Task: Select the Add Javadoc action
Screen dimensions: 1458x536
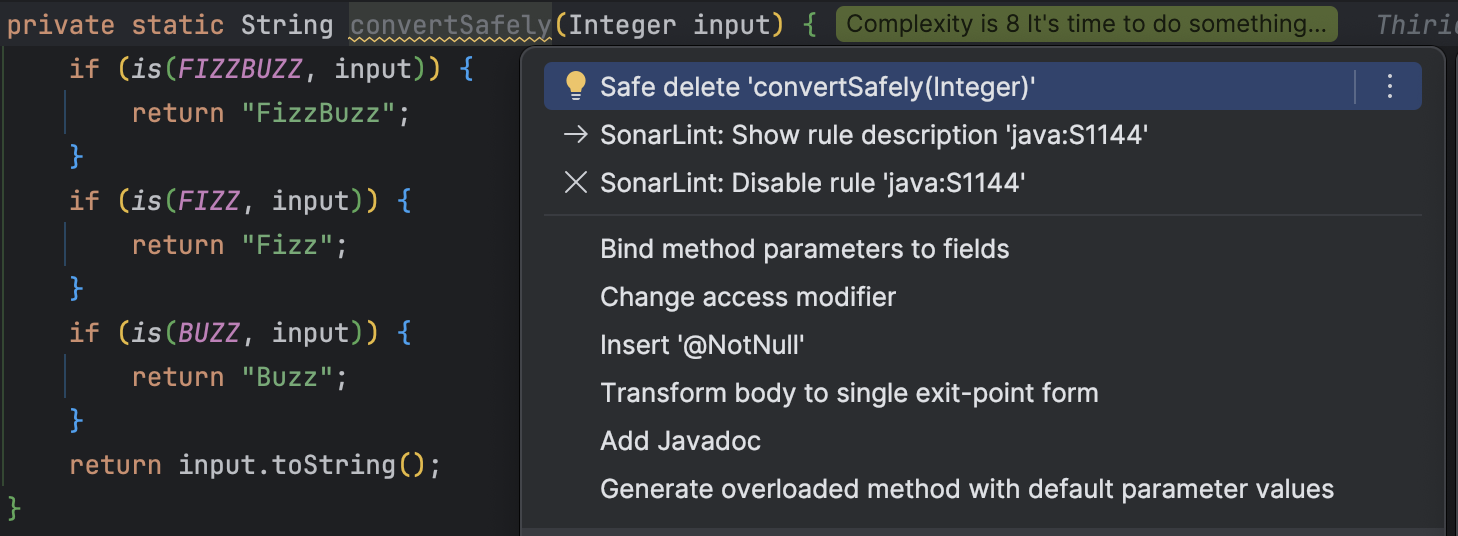Action: point(680,441)
